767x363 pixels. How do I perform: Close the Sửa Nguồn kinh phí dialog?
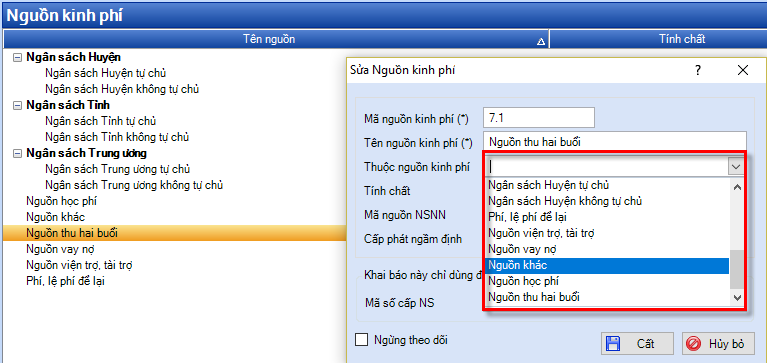click(743, 70)
